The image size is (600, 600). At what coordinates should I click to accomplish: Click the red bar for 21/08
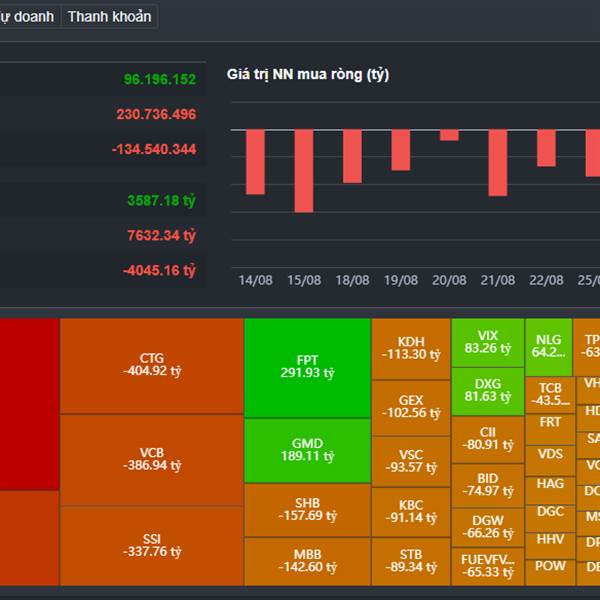click(498, 163)
